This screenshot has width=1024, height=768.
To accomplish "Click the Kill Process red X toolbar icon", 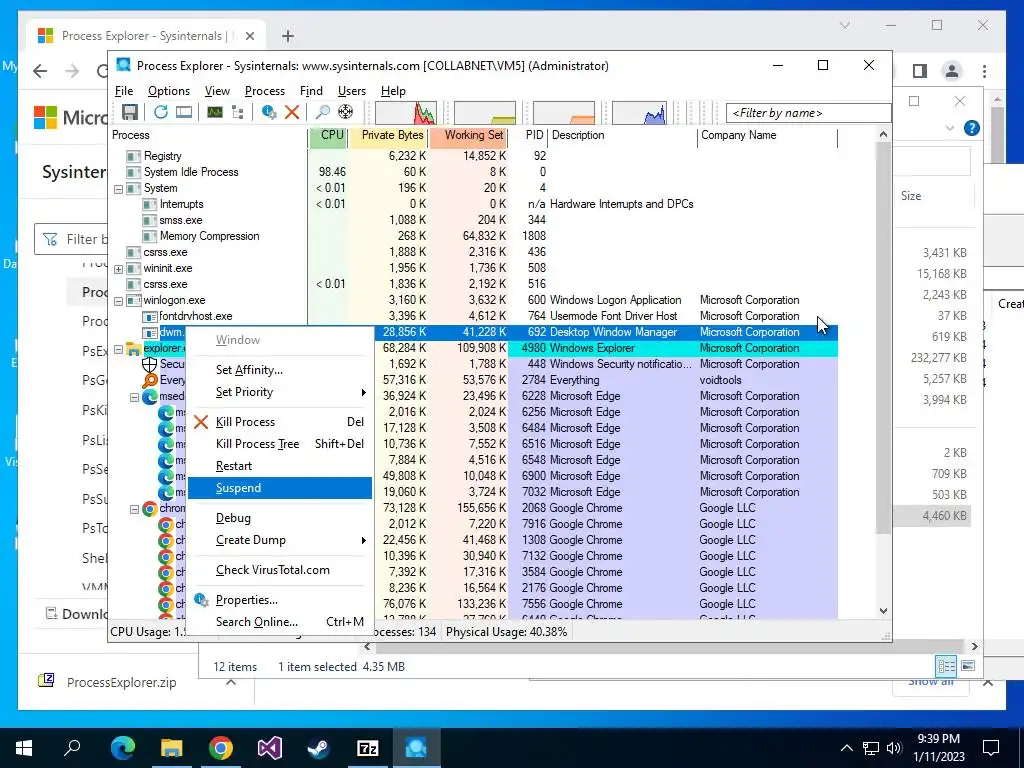I will coord(292,112).
